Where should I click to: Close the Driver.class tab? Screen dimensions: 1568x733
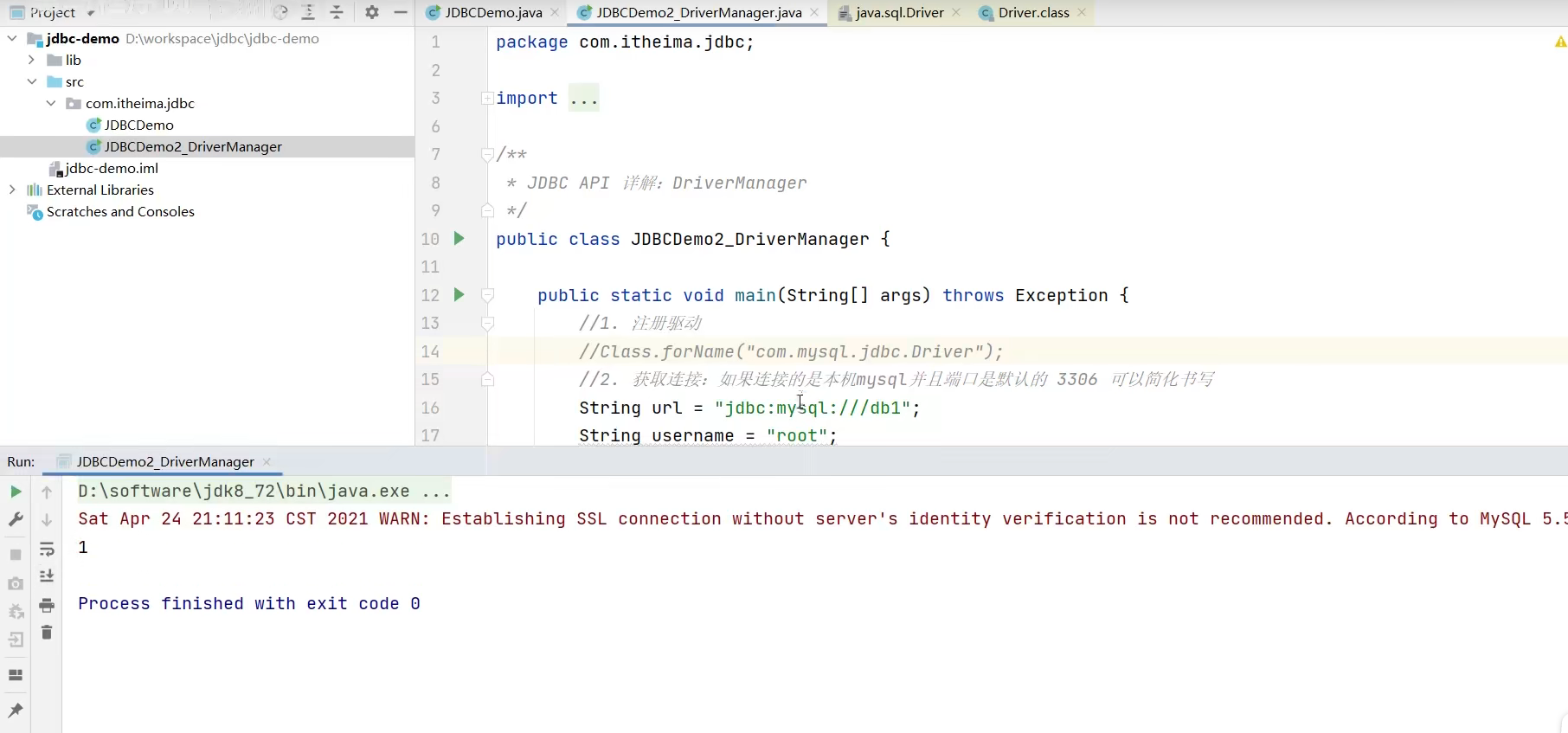1082,12
